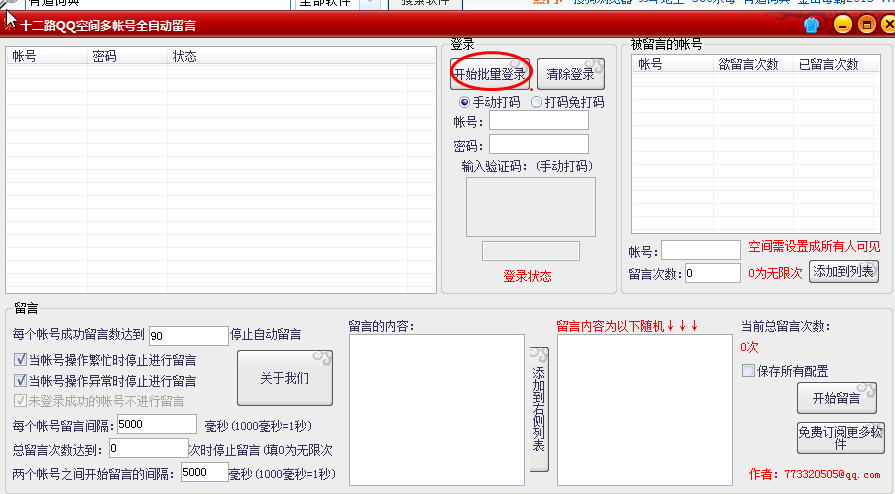Click the red 空间需设置成所有人可见 notice
This screenshot has width=895, height=494.
point(814,247)
